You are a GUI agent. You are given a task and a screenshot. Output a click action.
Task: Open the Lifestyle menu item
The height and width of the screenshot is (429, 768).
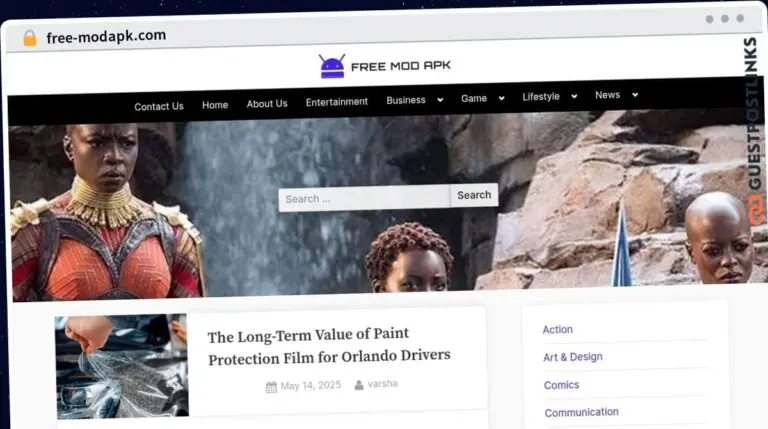541,96
